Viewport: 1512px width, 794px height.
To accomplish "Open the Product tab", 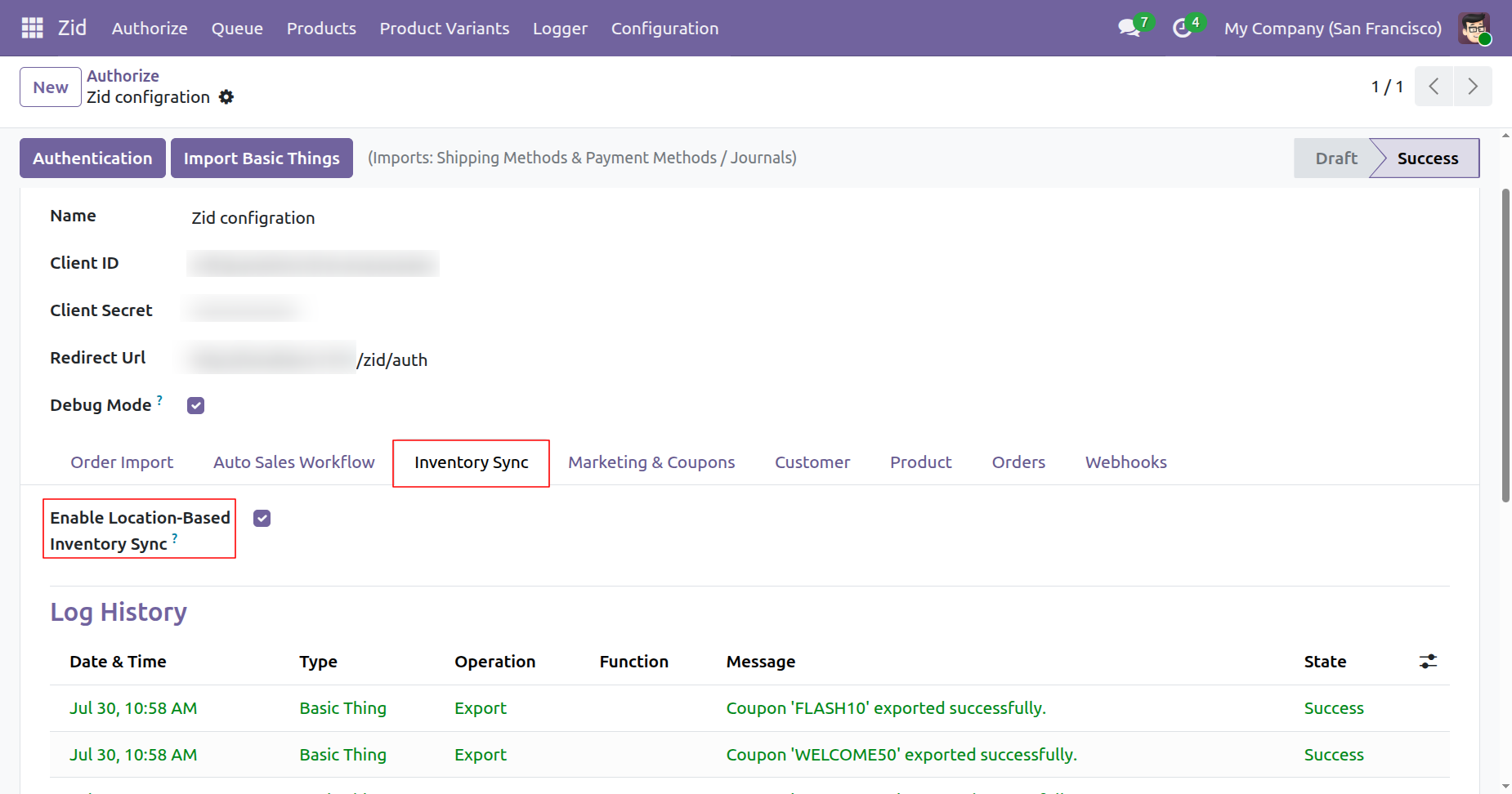I will 921,462.
